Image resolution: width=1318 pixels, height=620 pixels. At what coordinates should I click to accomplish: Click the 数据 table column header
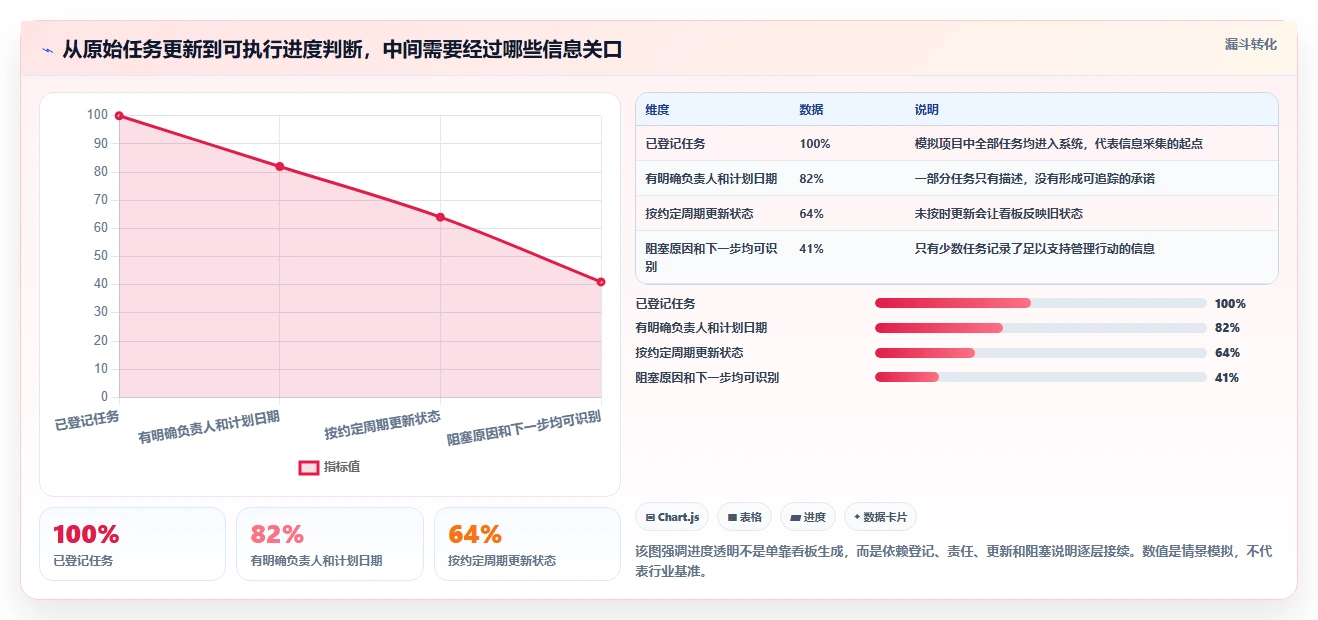pos(811,110)
